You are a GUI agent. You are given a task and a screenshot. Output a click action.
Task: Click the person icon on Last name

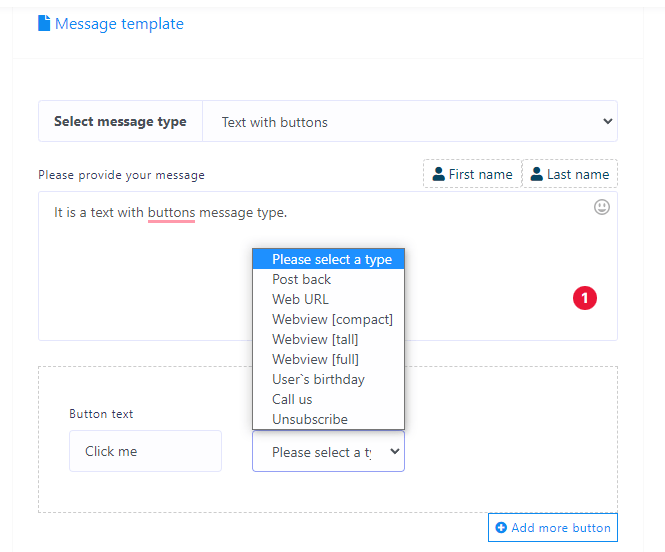pyautogui.click(x=536, y=174)
